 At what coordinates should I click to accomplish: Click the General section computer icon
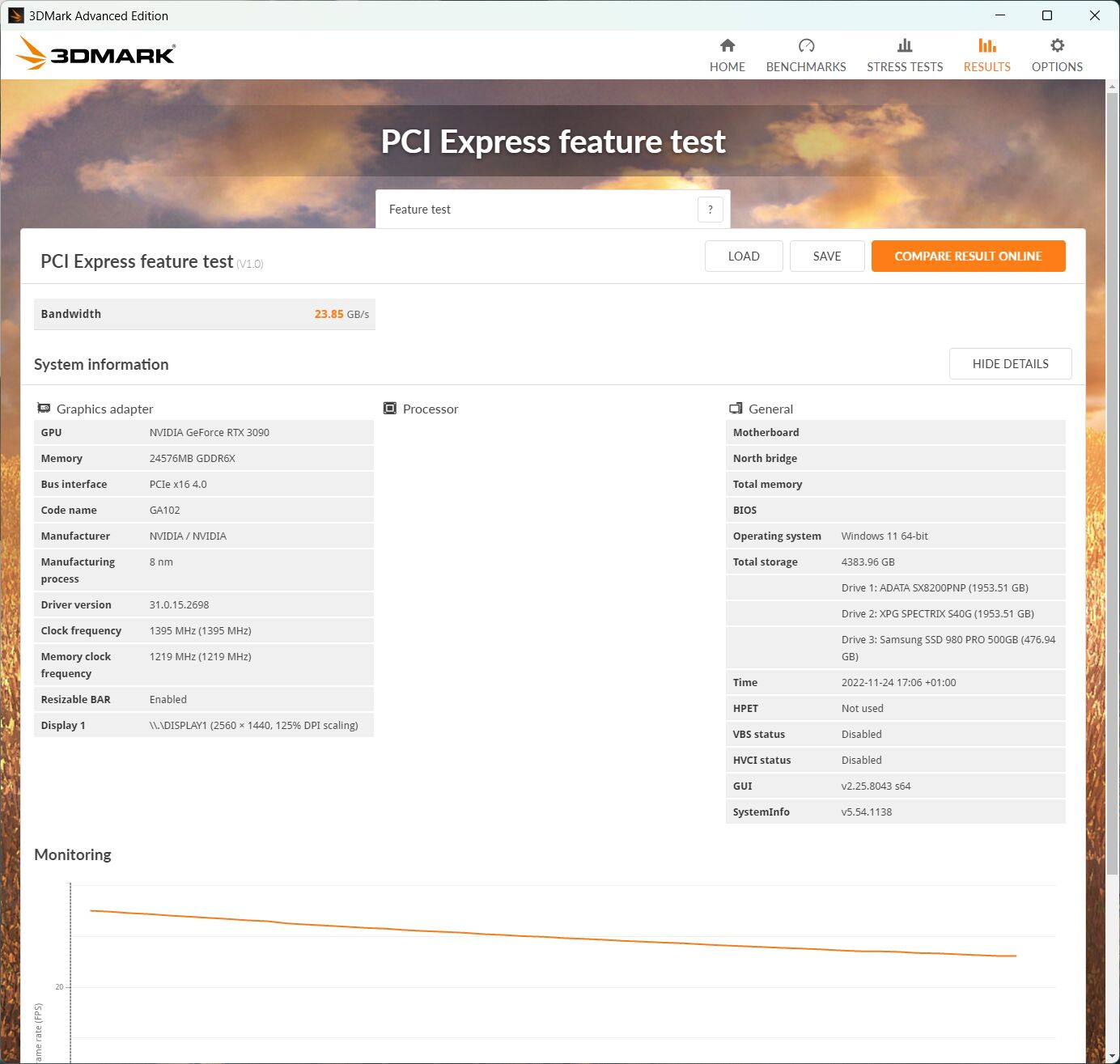736,409
